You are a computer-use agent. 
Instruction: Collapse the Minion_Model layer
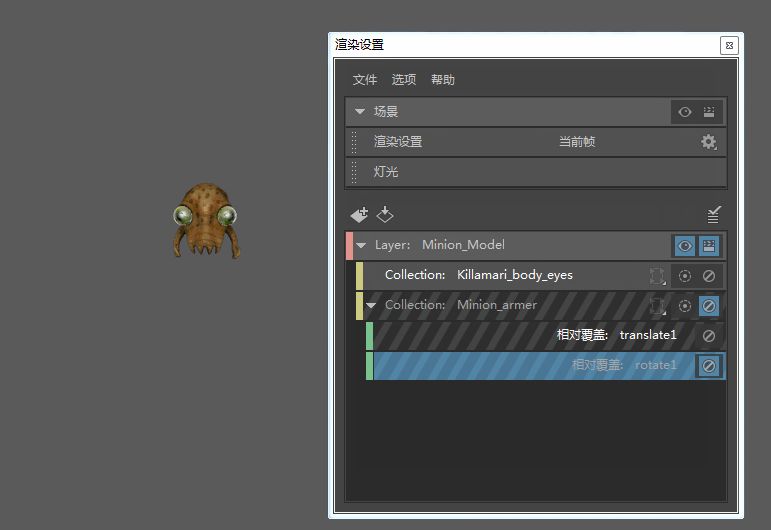(361, 245)
